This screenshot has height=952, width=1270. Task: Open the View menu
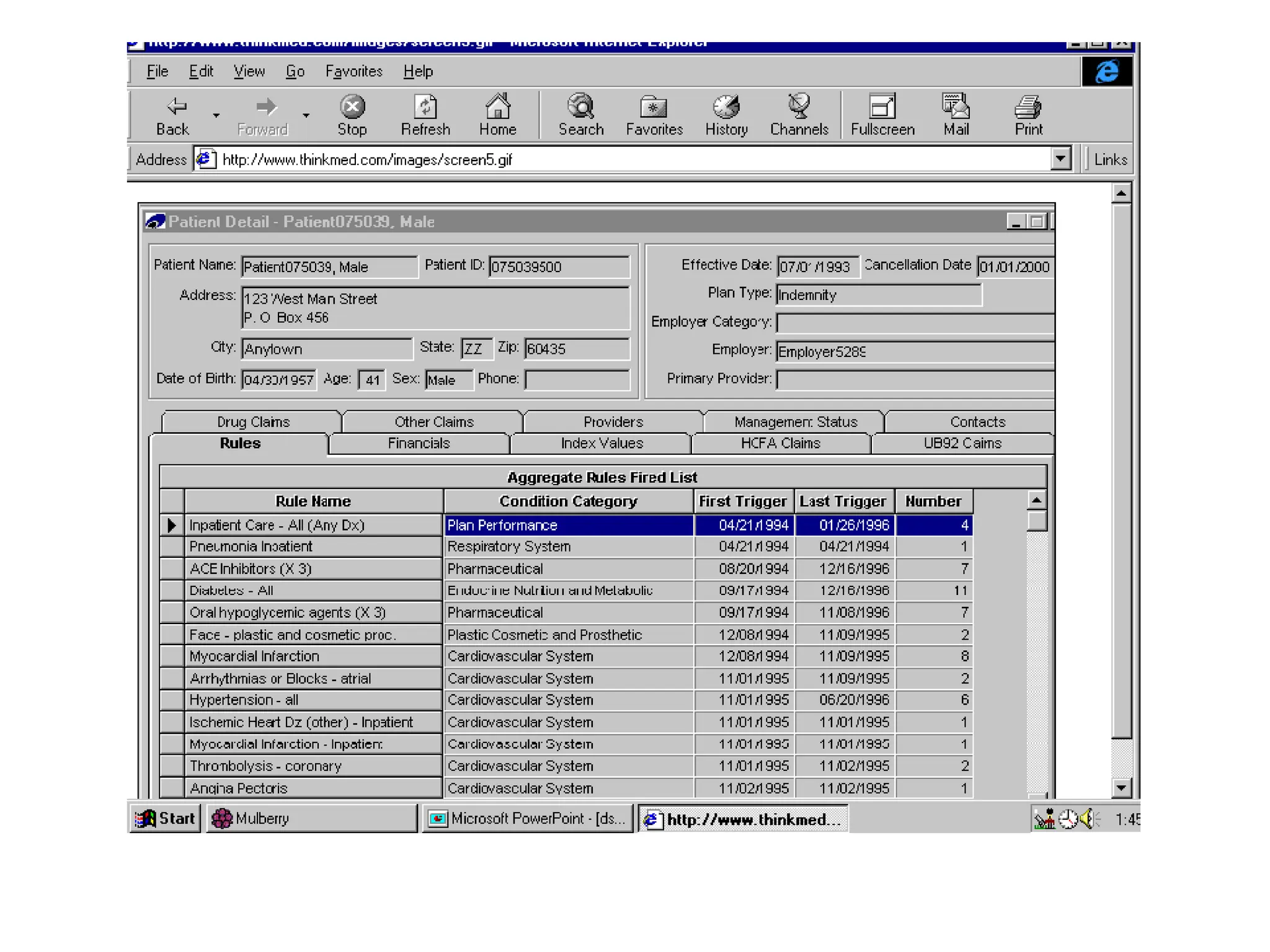(x=249, y=71)
